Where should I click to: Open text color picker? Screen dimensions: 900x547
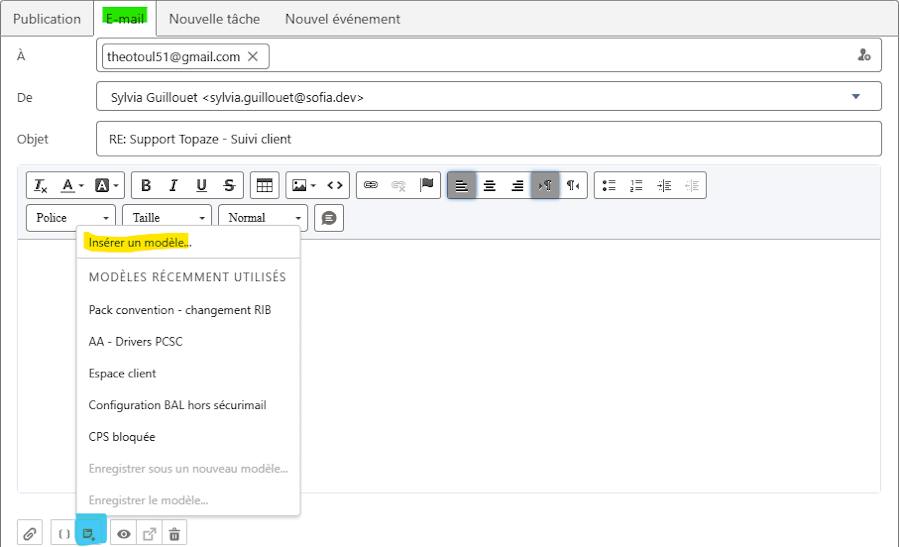click(x=72, y=185)
